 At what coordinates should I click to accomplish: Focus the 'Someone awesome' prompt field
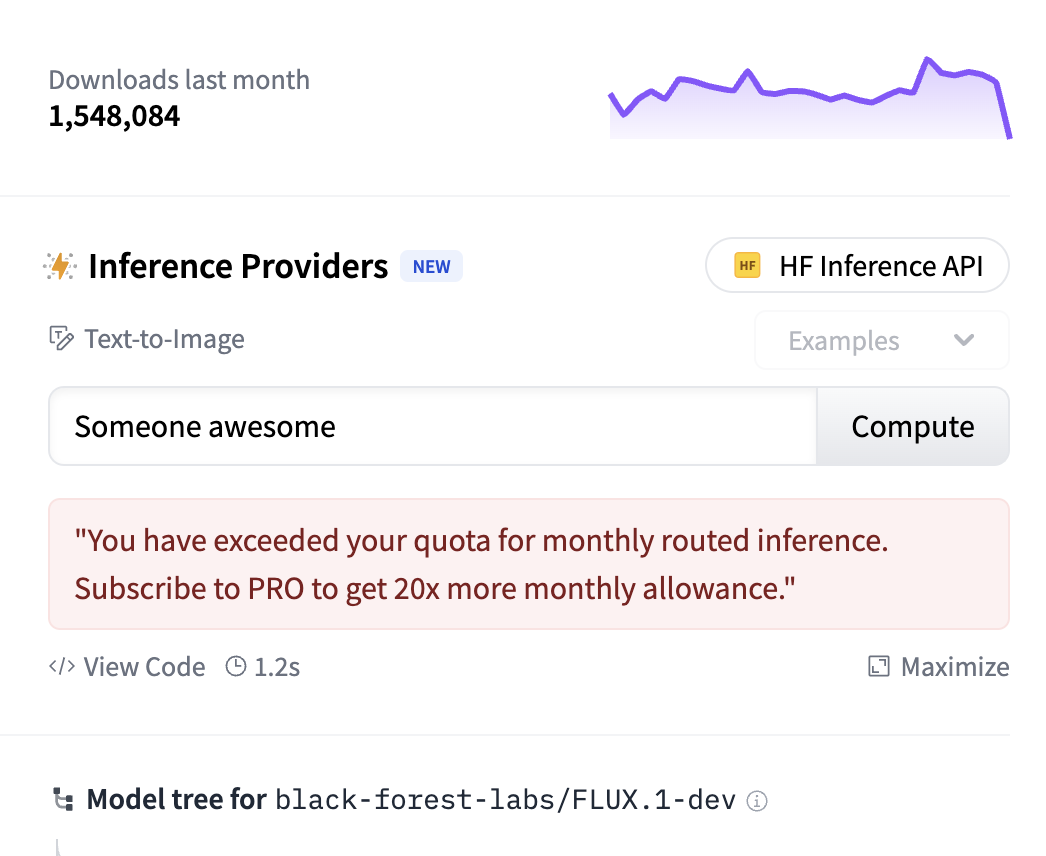tap(432, 427)
